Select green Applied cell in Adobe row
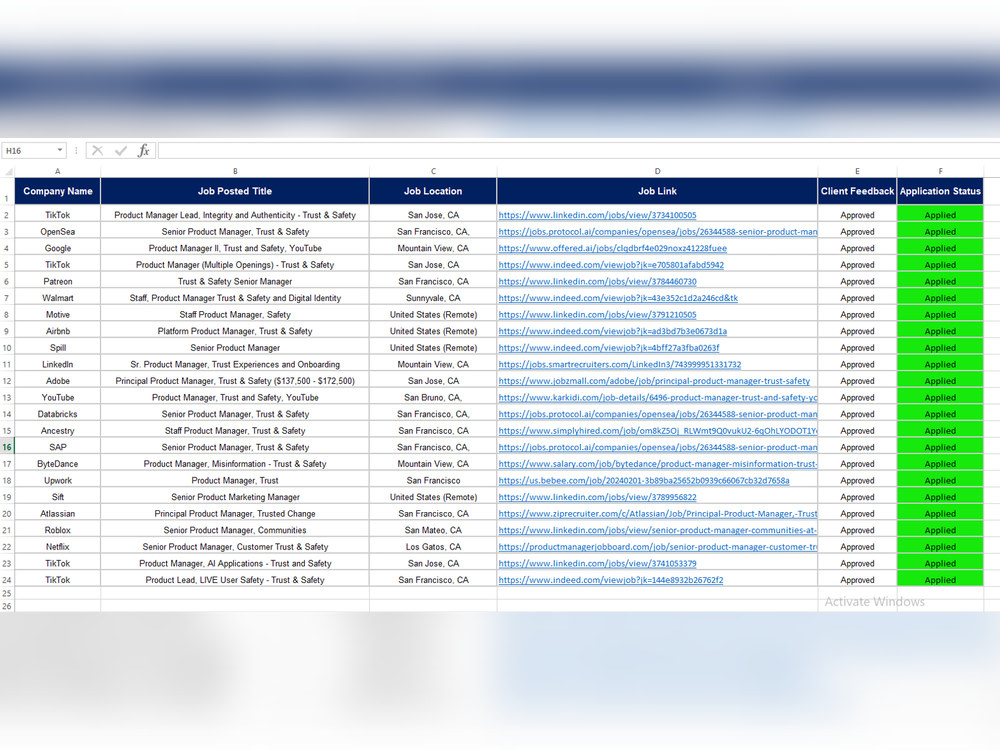Screen dimensions: 1000x750 coord(940,381)
